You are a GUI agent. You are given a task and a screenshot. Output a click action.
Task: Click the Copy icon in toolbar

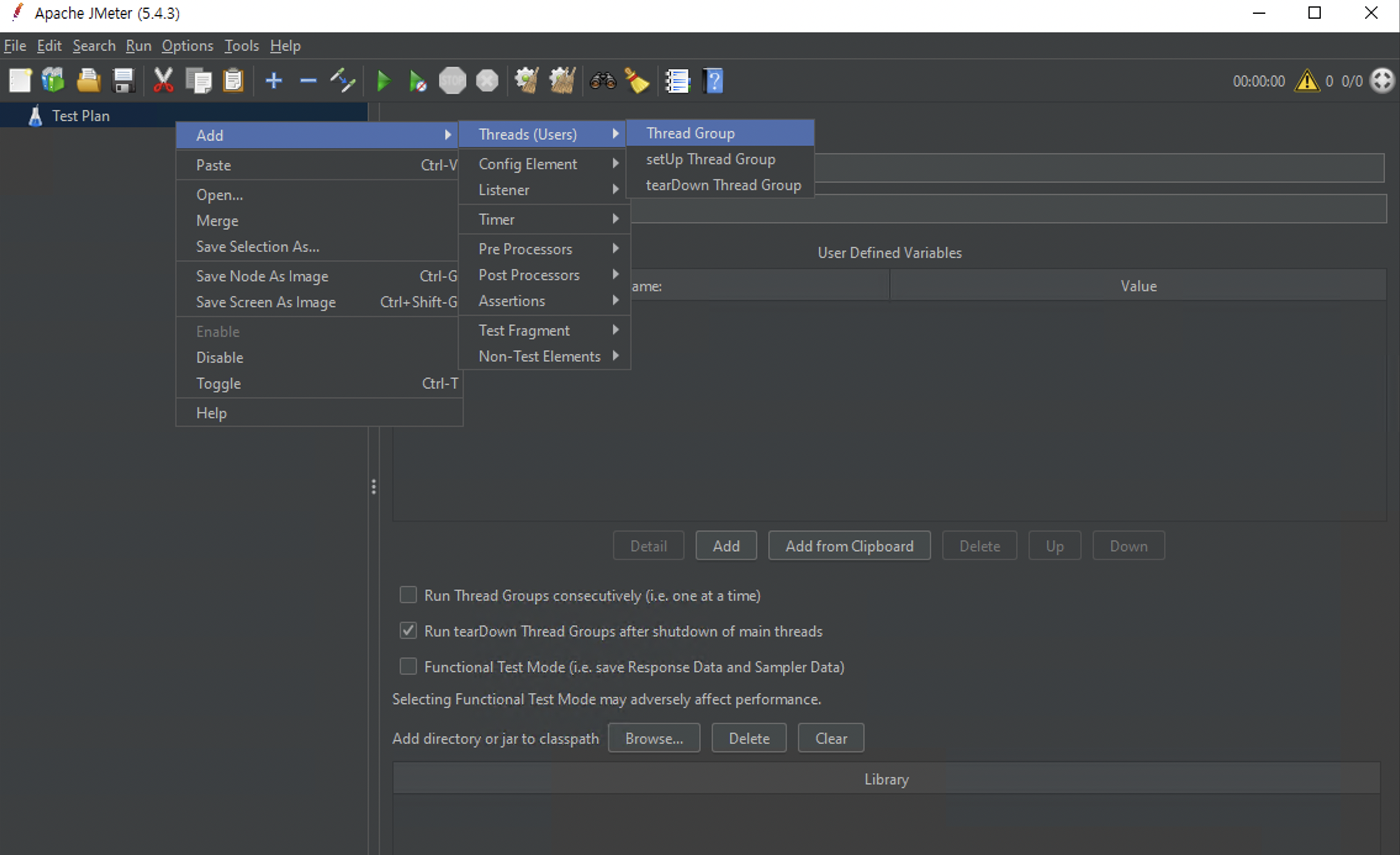199,81
